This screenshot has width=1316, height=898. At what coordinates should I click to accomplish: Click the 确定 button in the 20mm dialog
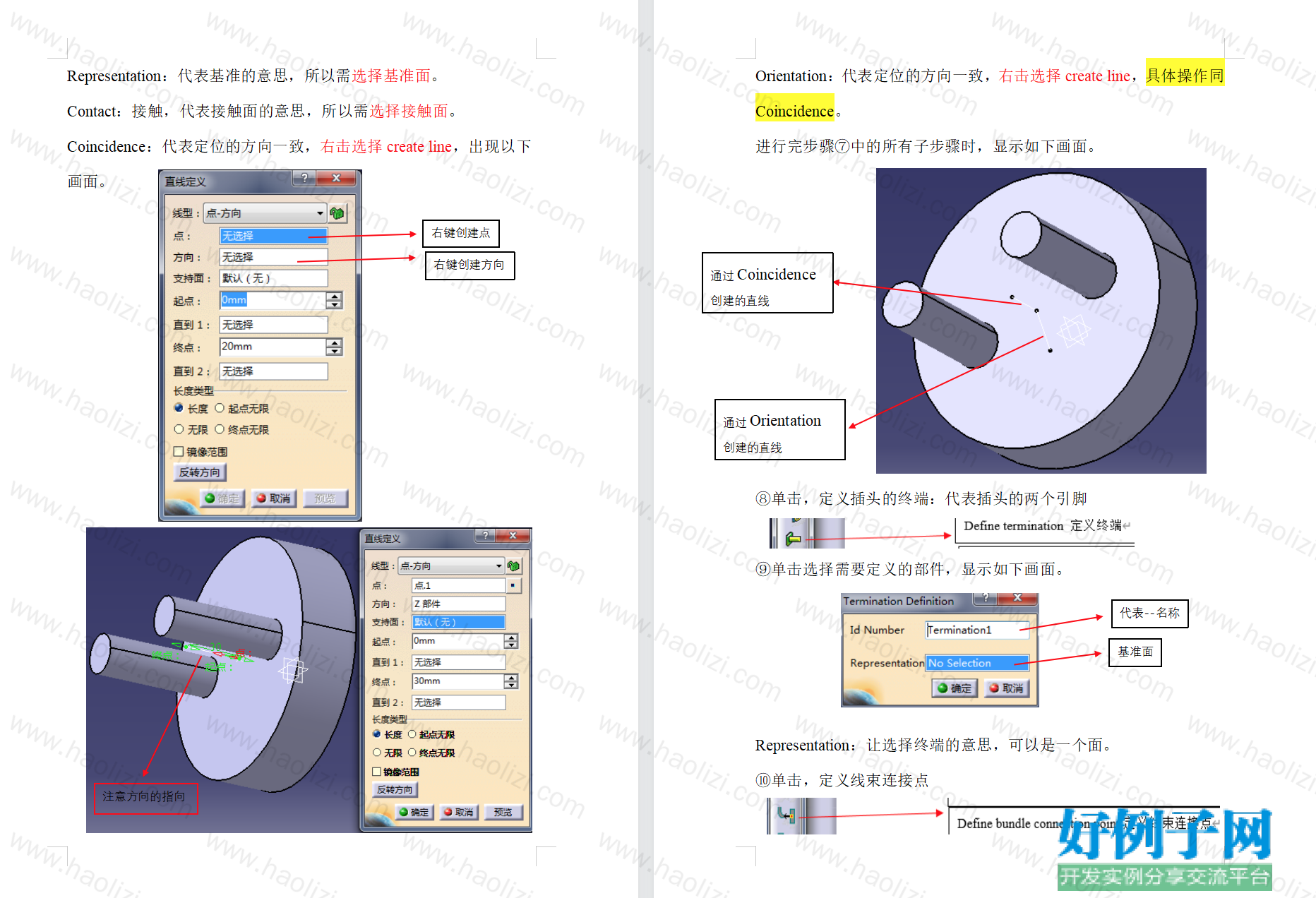pos(222,498)
